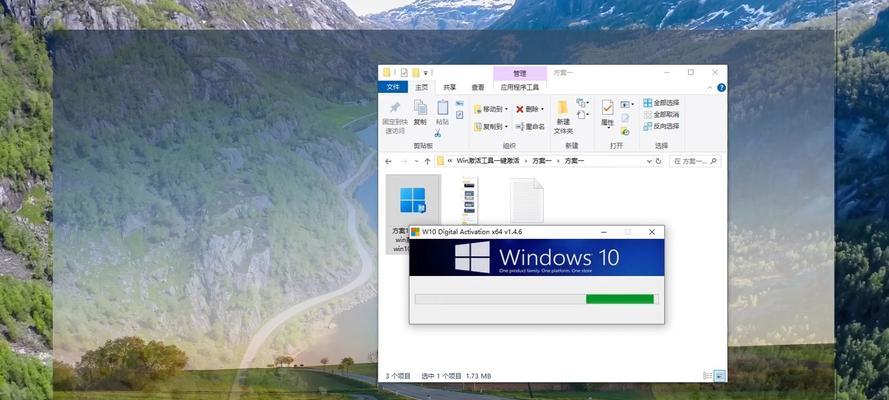
Task: Switch to Details view icon in status bar
Action: click(707, 376)
